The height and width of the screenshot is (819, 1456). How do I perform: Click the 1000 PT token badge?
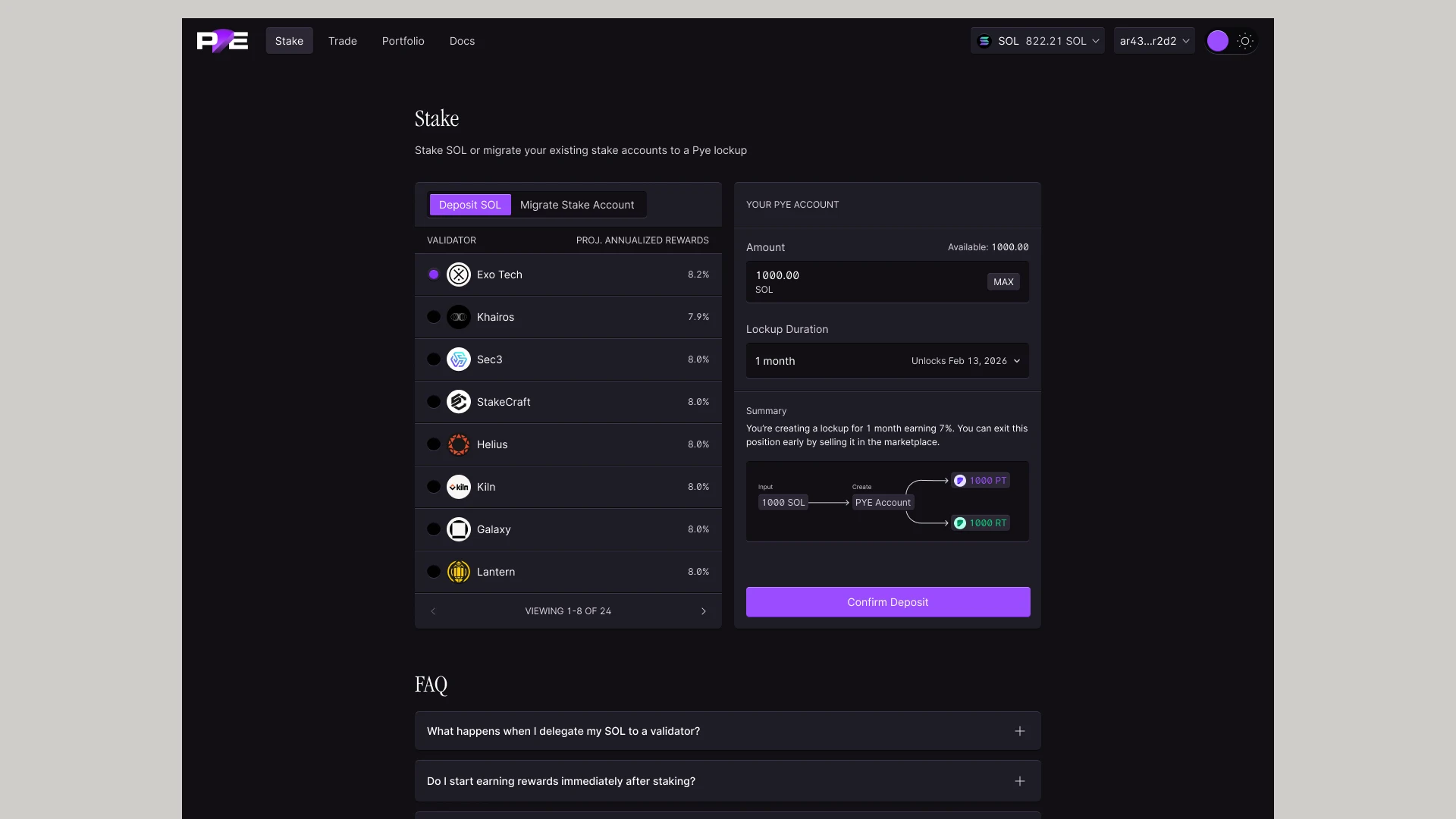[981, 481]
